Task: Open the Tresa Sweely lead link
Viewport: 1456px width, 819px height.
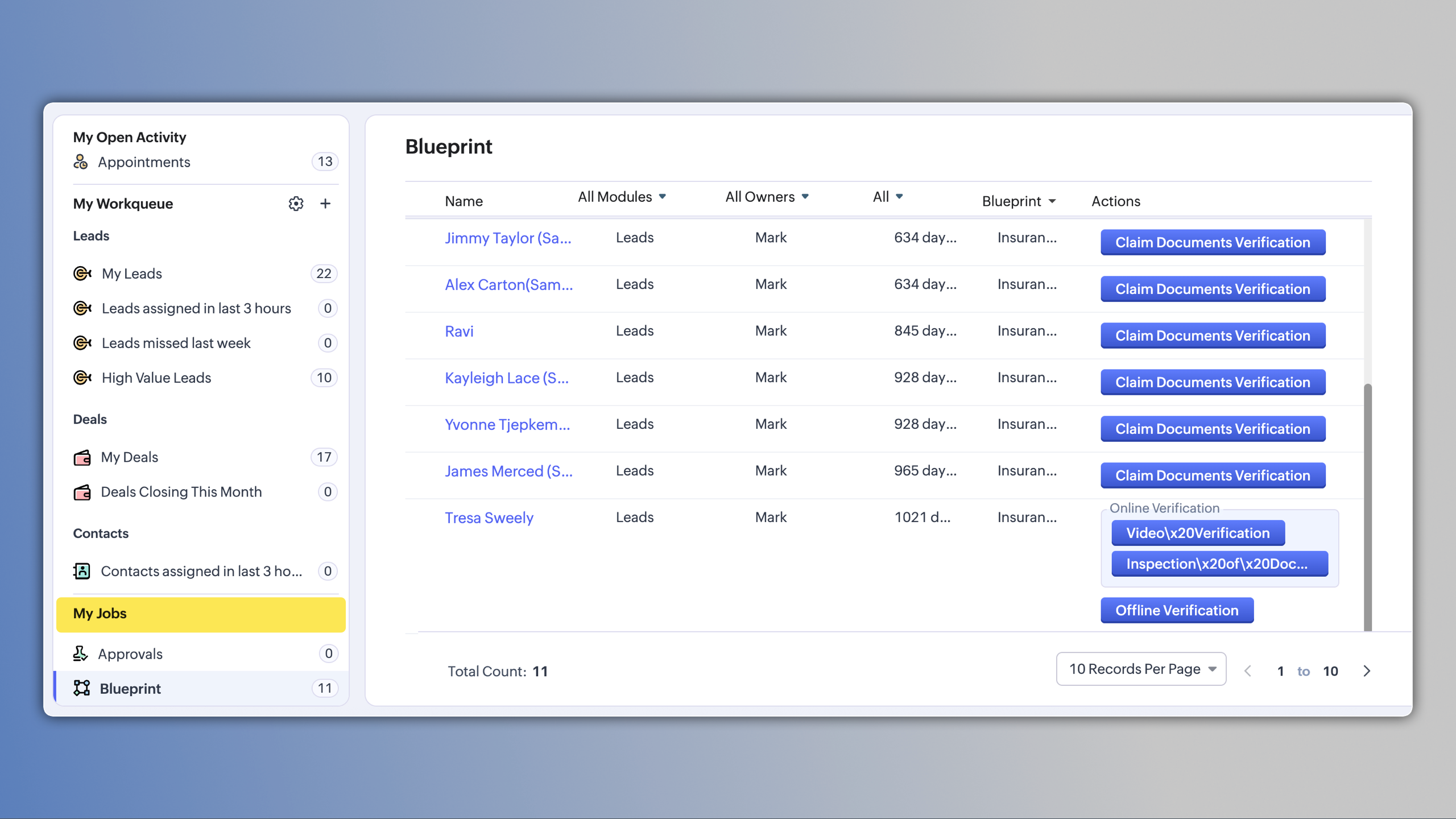Action: [x=489, y=518]
